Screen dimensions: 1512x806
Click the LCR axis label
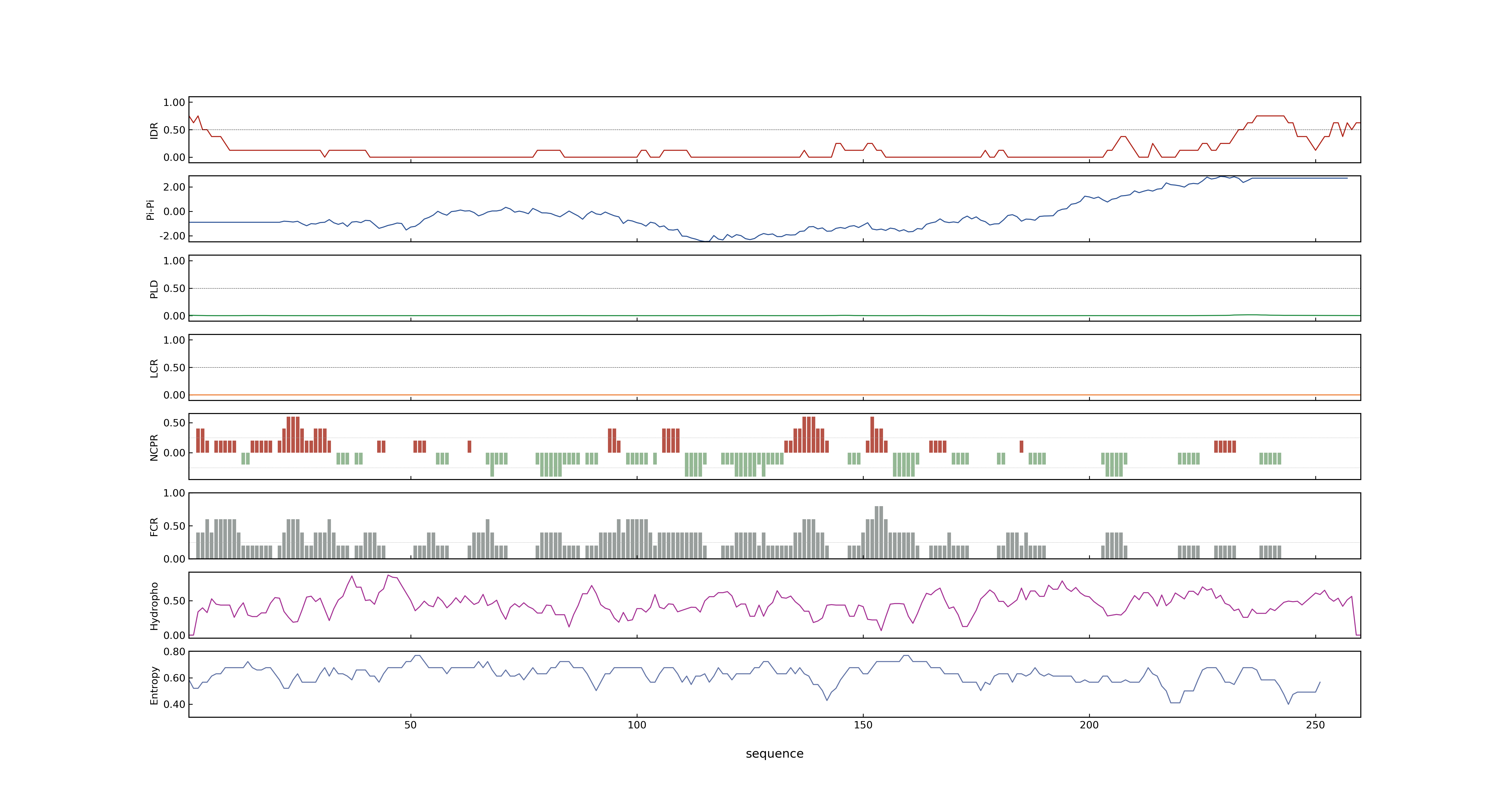pos(154,368)
